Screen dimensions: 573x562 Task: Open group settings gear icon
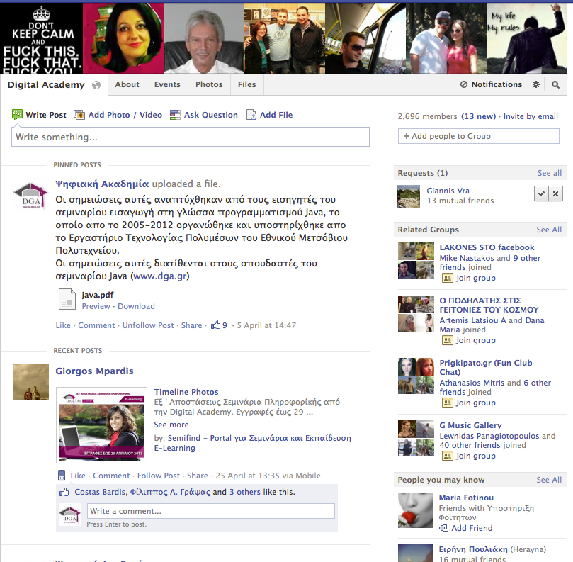coord(536,84)
